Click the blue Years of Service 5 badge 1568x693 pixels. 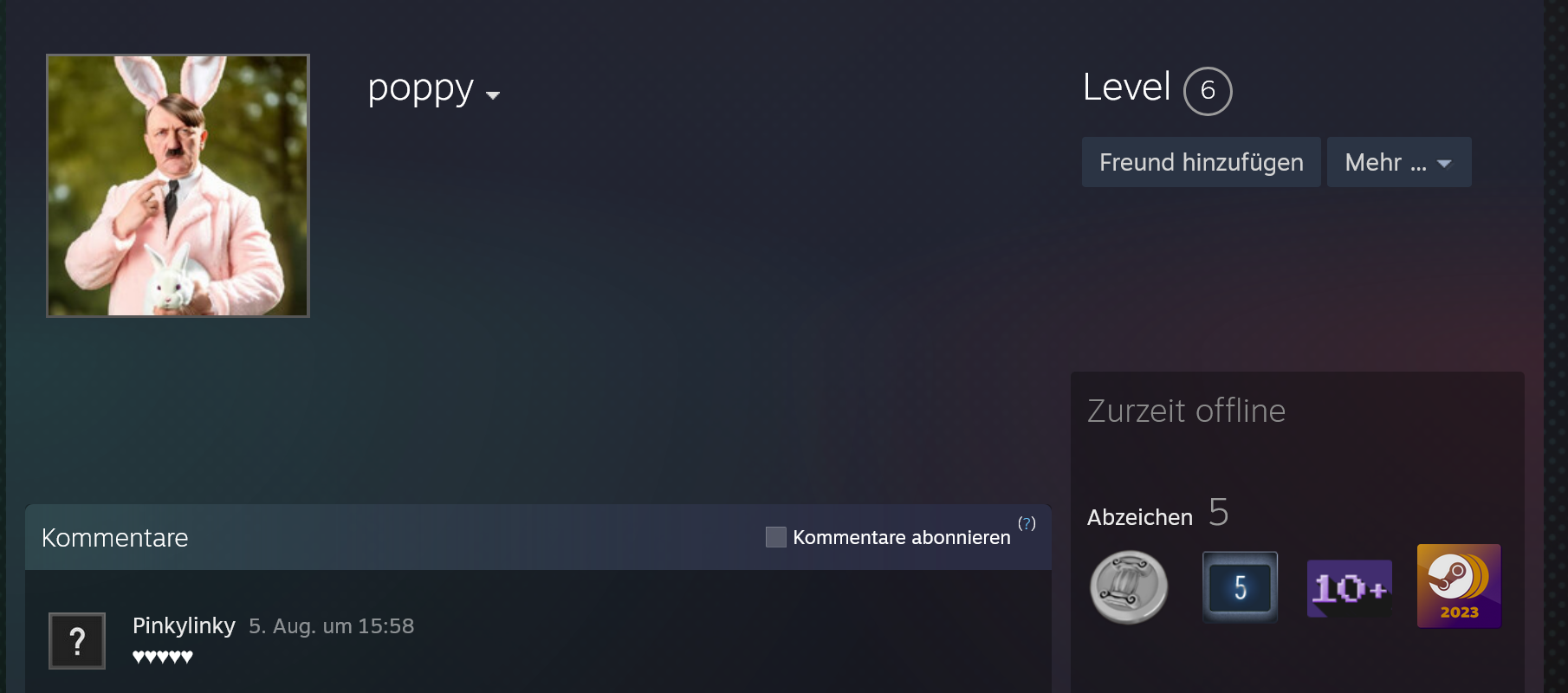[x=1240, y=587]
